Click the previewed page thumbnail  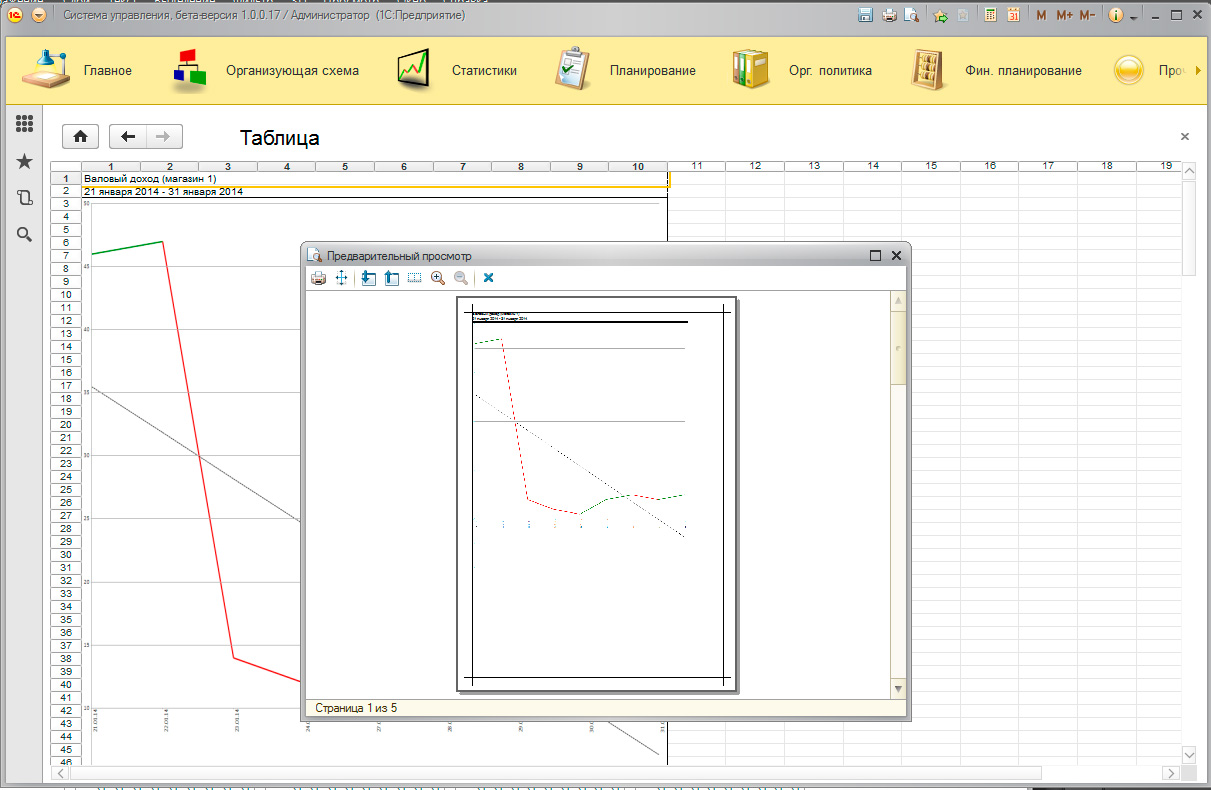[596, 493]
